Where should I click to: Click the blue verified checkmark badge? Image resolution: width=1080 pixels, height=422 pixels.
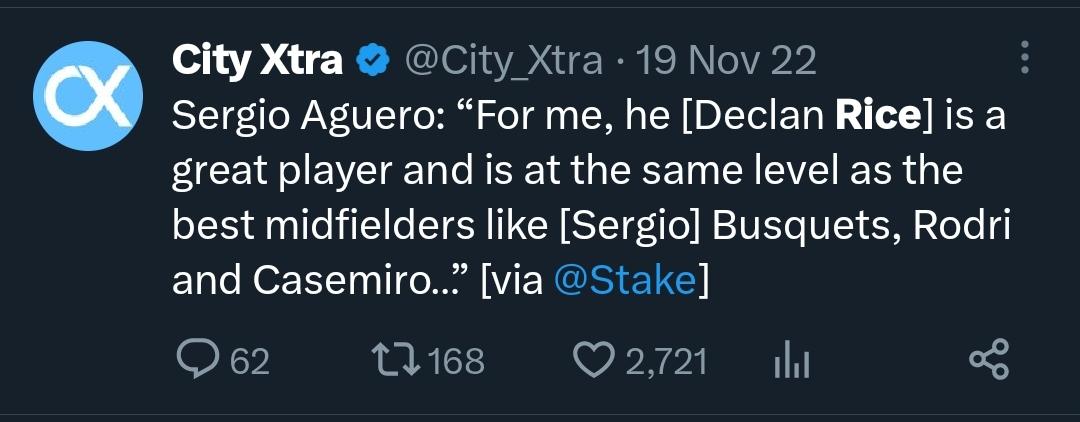coord(373,62)
